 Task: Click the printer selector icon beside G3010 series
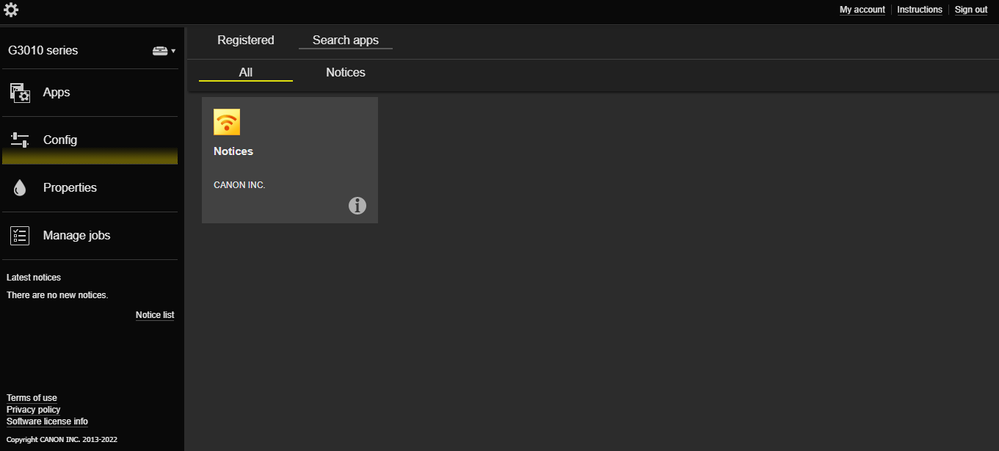point(164,50)
